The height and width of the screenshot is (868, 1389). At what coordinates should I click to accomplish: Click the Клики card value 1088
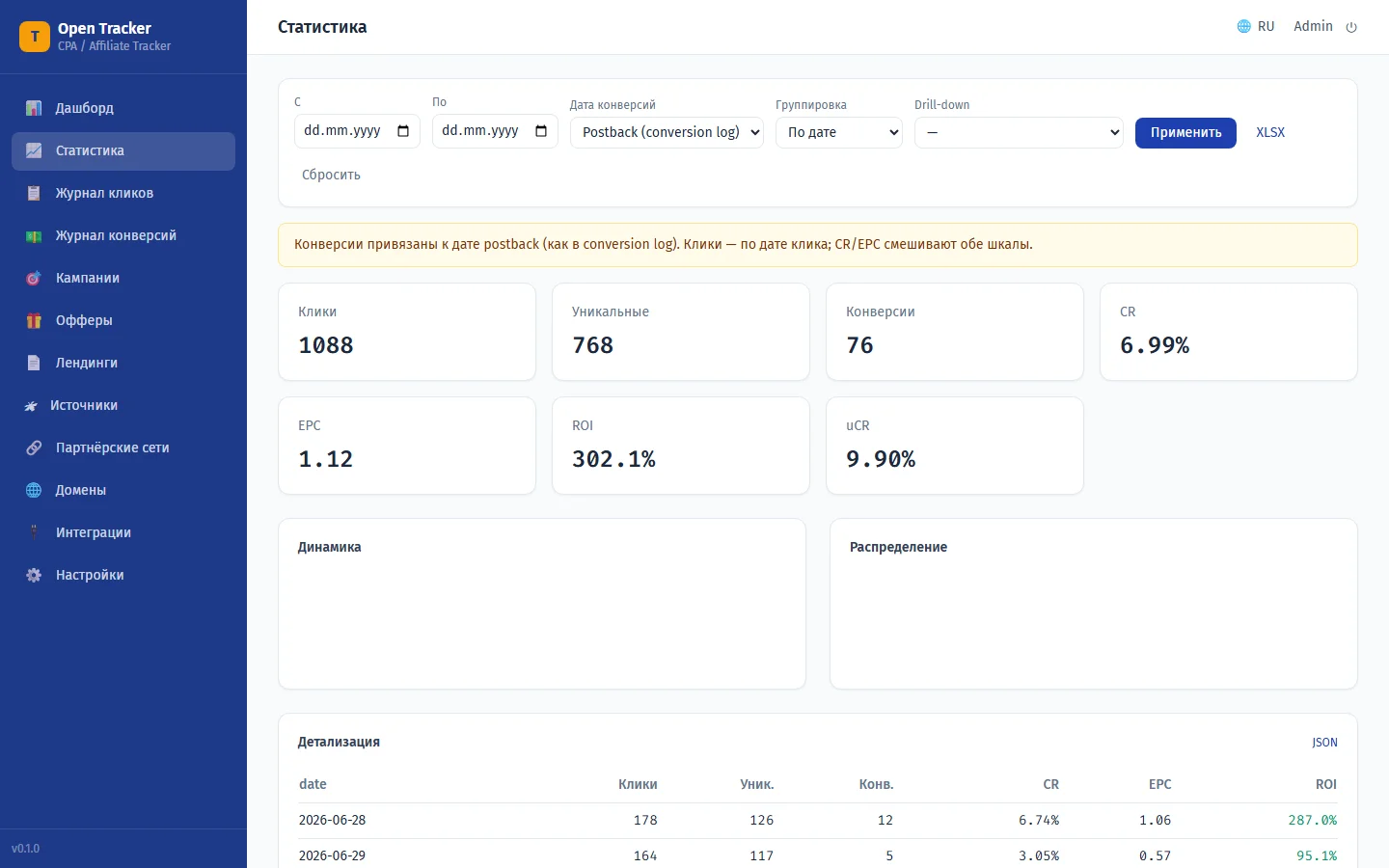pos(326,345)
